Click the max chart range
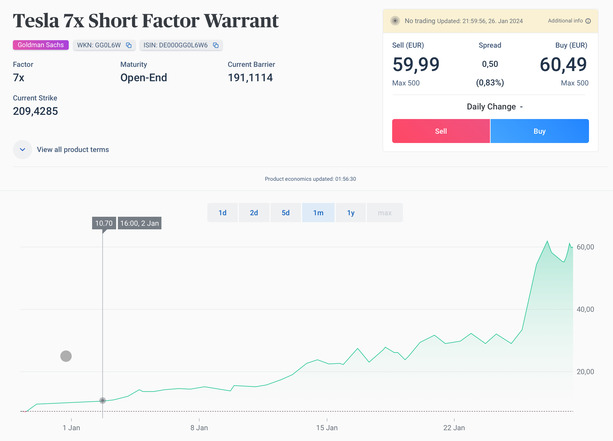The height and width of the screenshot is (441, 613). (384, 212)
